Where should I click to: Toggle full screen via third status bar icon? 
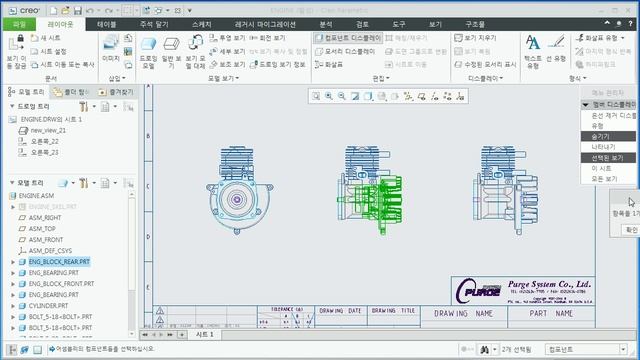(x=37, y=349)
